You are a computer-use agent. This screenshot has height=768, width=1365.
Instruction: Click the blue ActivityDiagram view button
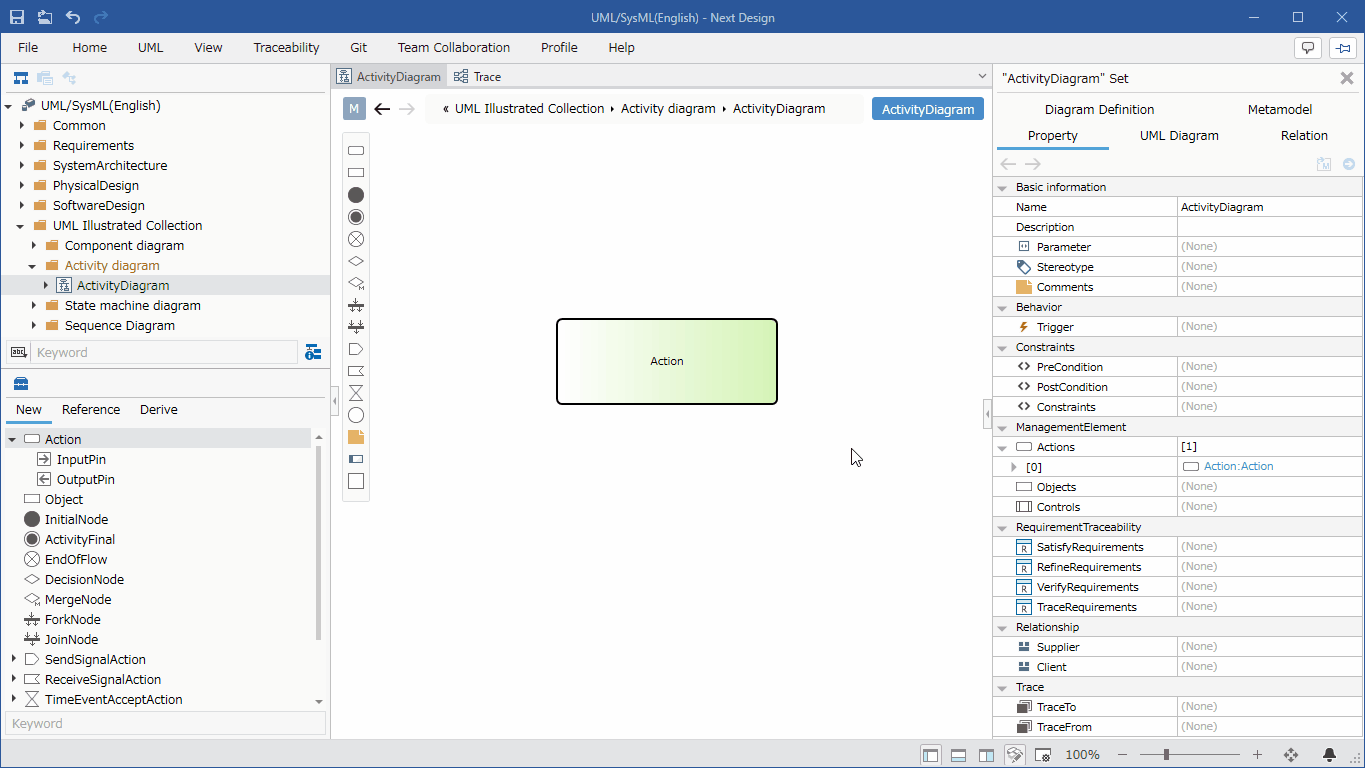click(x=928, y=109)
